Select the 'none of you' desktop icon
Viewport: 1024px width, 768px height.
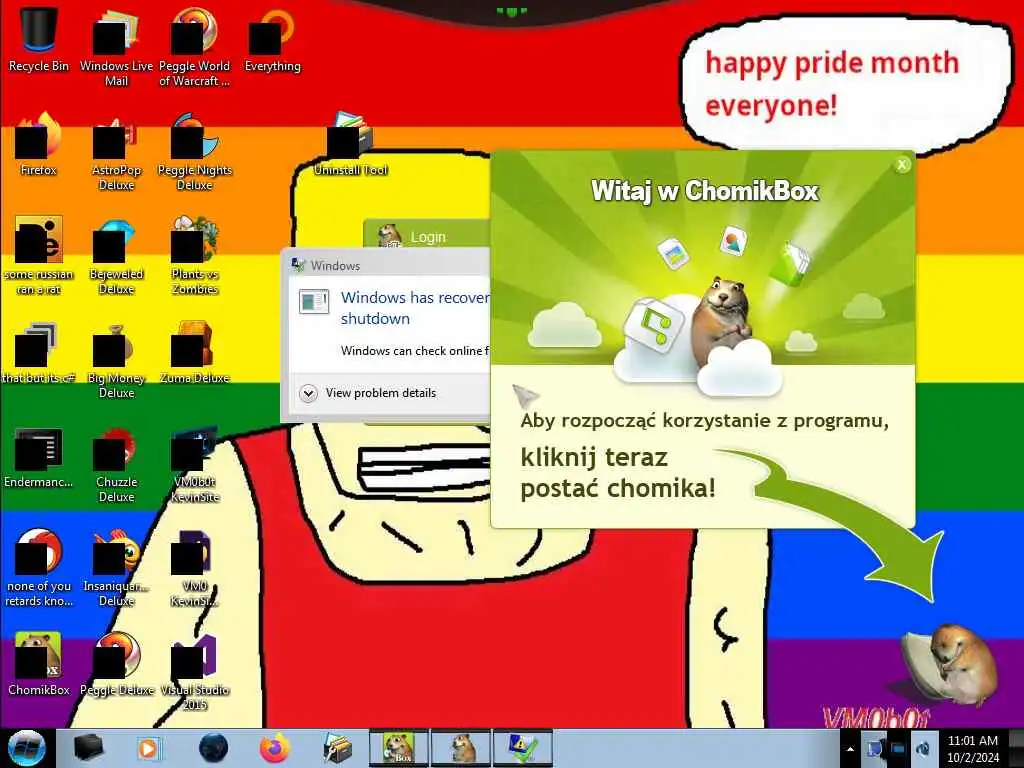39,567
